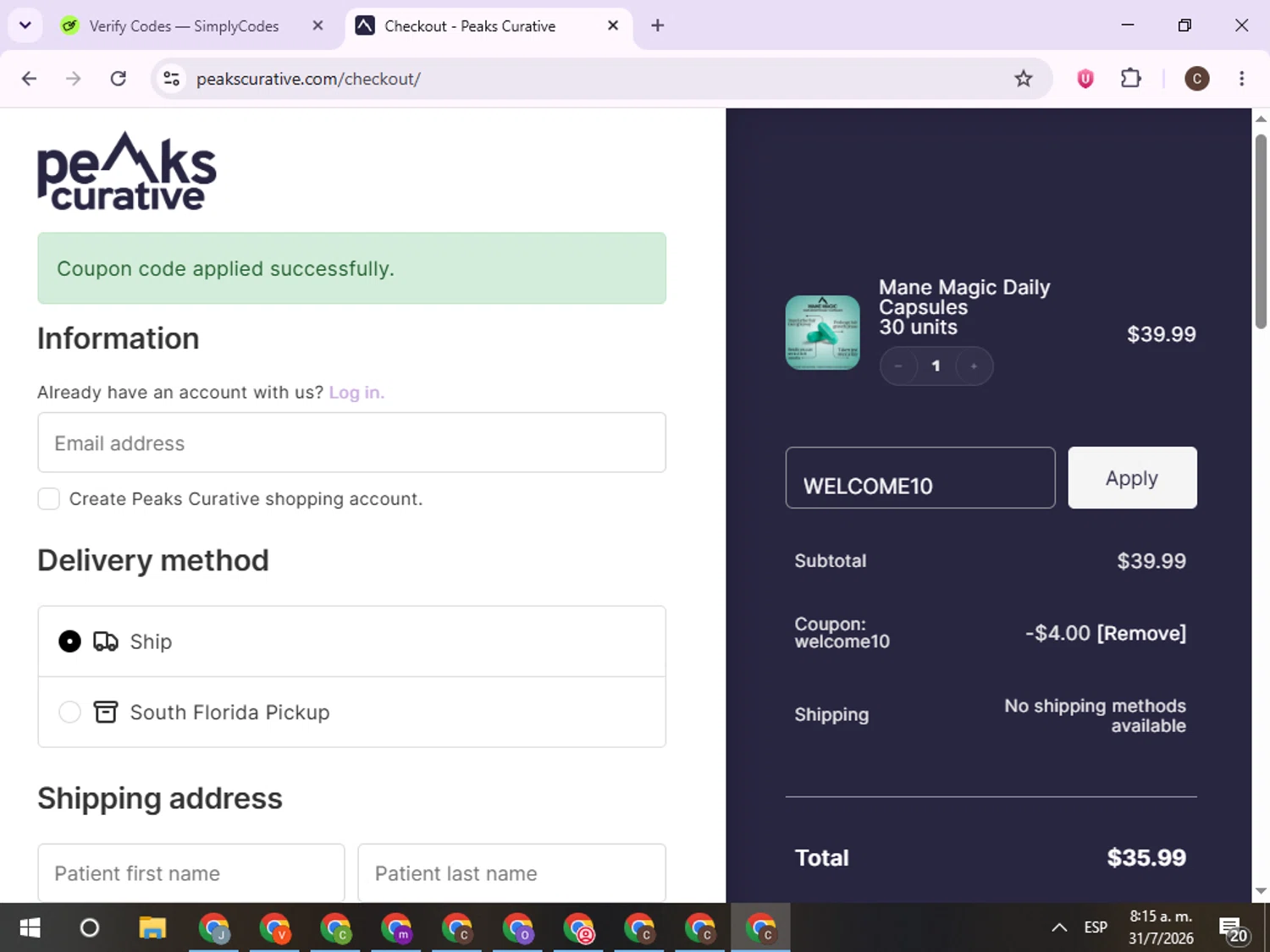Click 'No shipping methods available' text
The image size is (1270, 952).
1095,716
